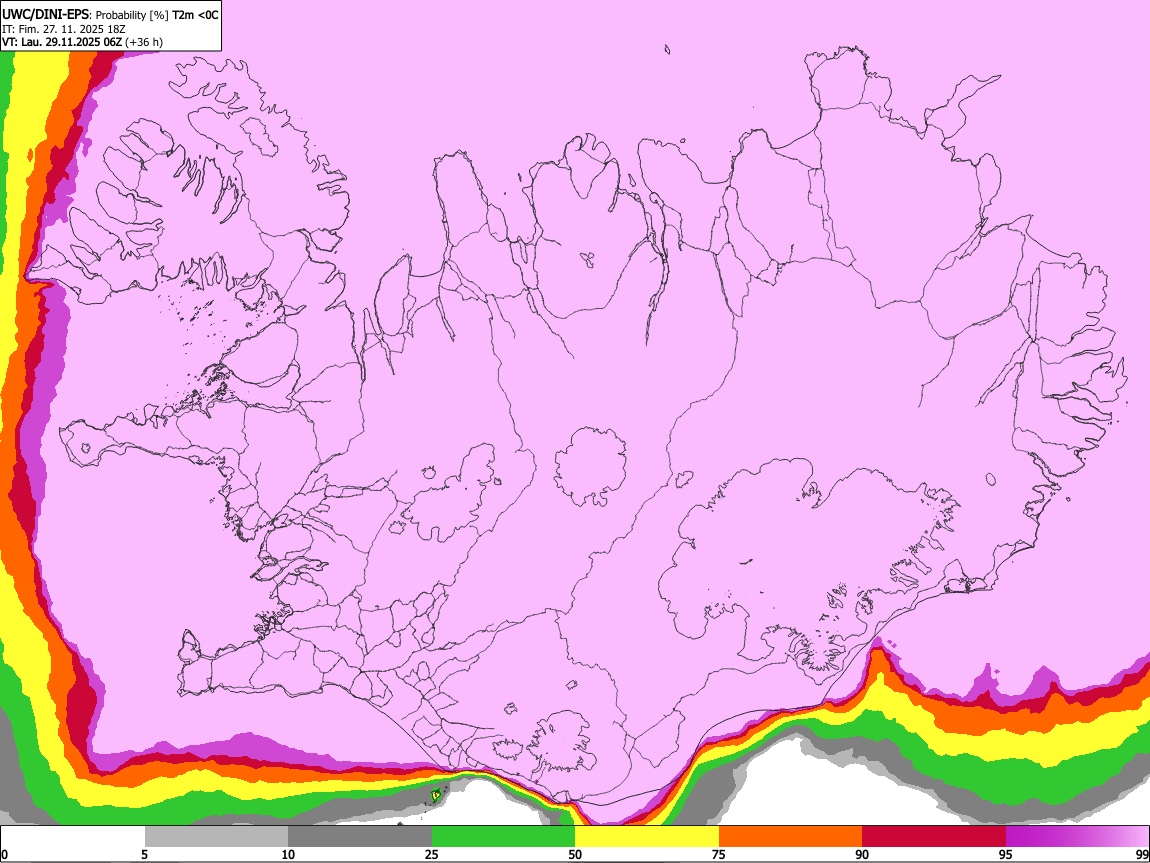
Task: Click the '(+36 h)' forecast lead time
Action: [x=144, y=42]
